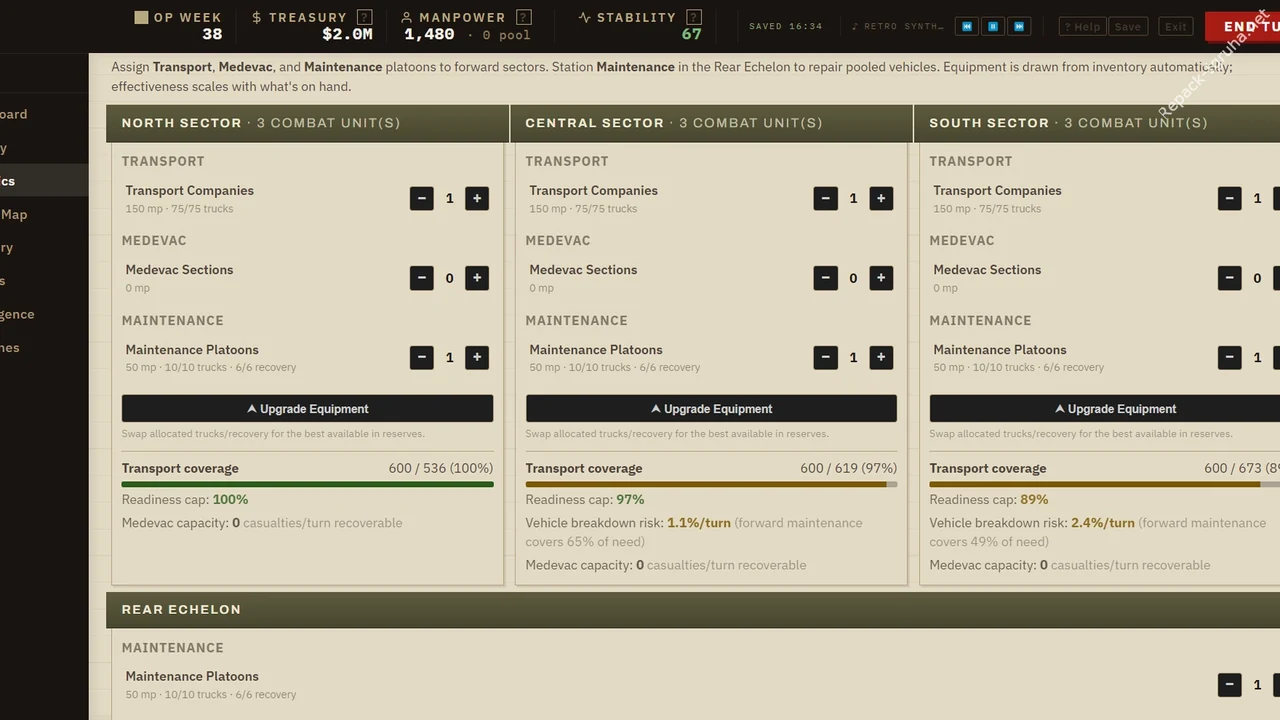Open the Intelligence sidebar item
The height and width of the screenshot is (720, 1280).
pyautogui.click(x=44, y=314)
